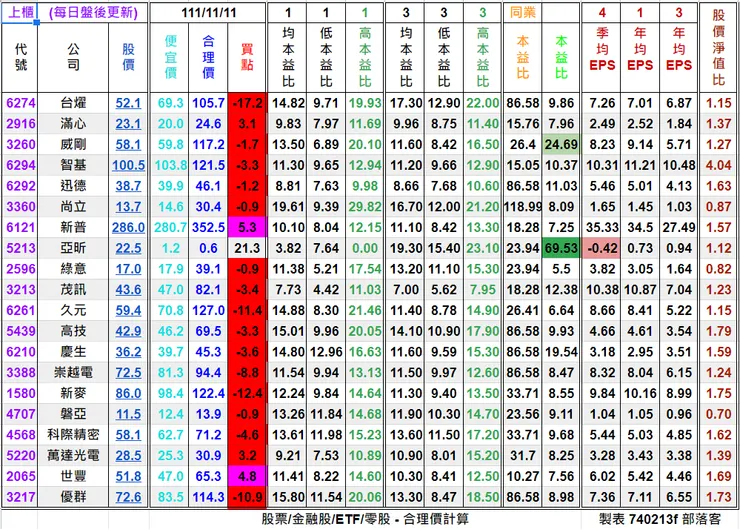Screen dimensions: 740x530
Task: Select the high P/E cell 29.82
Action: 365,207
